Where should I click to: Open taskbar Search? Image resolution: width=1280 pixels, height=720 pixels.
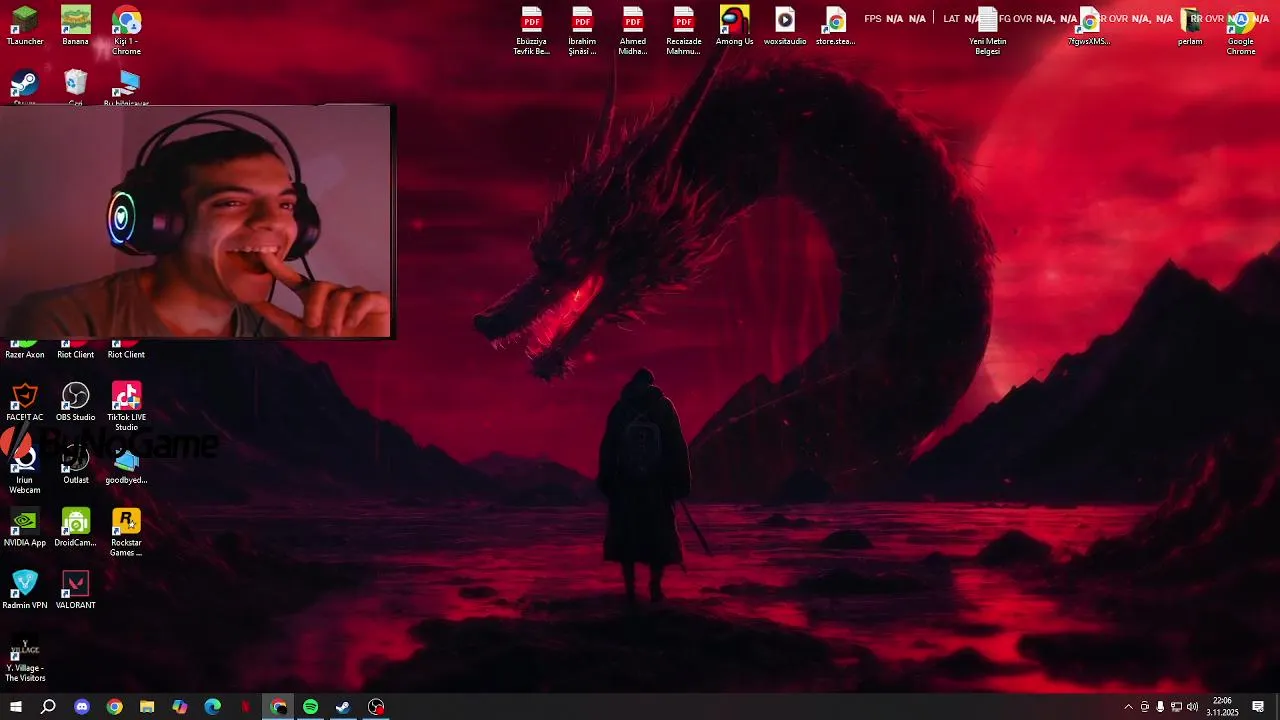(x=48, y=707)
